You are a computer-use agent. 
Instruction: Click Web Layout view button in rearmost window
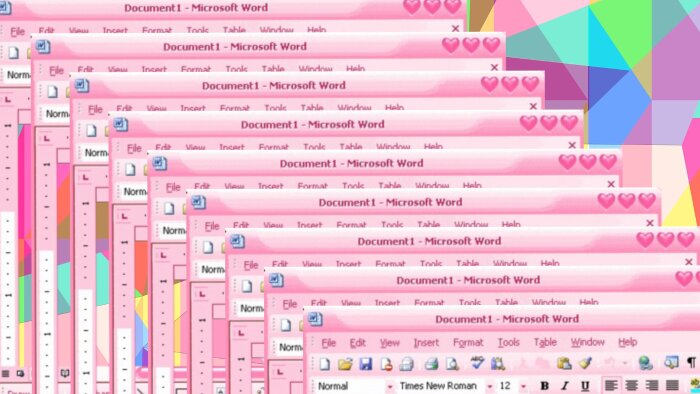pyautogui.click(x=20, y=373)
